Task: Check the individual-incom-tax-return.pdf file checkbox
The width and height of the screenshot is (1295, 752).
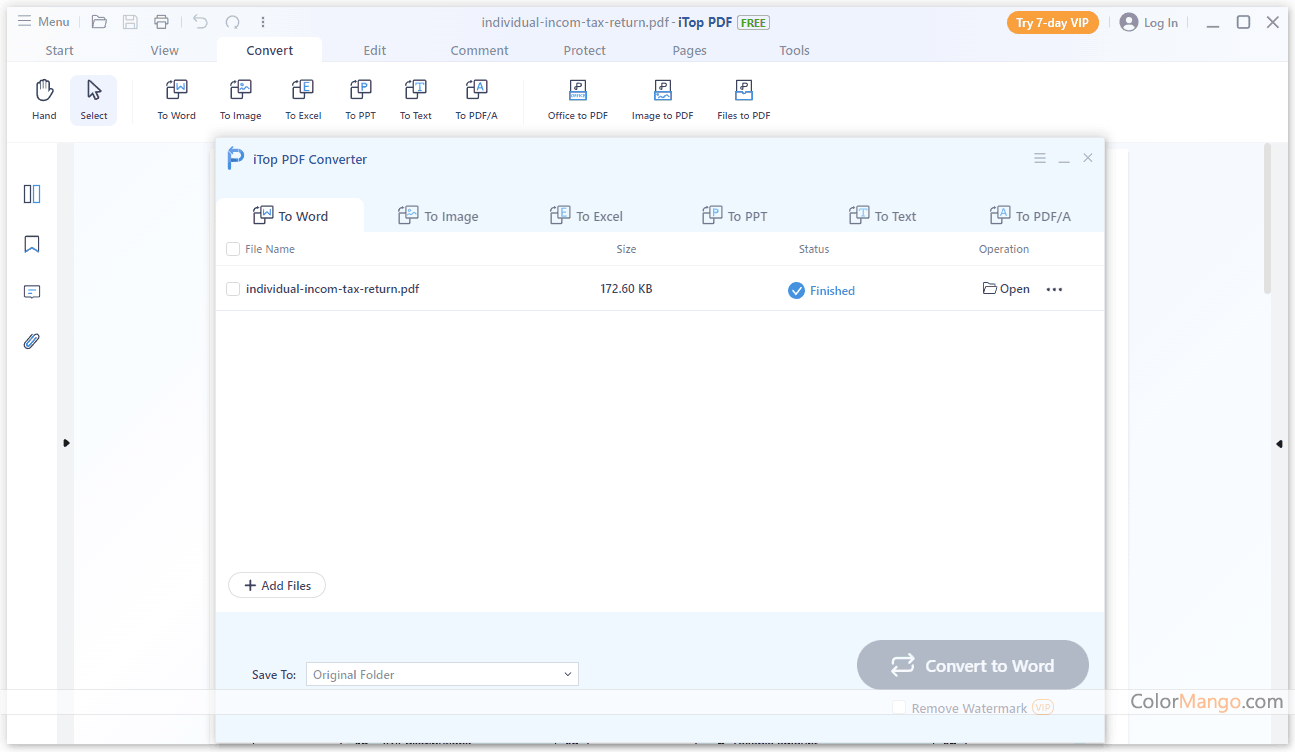Action: [233, 289]
